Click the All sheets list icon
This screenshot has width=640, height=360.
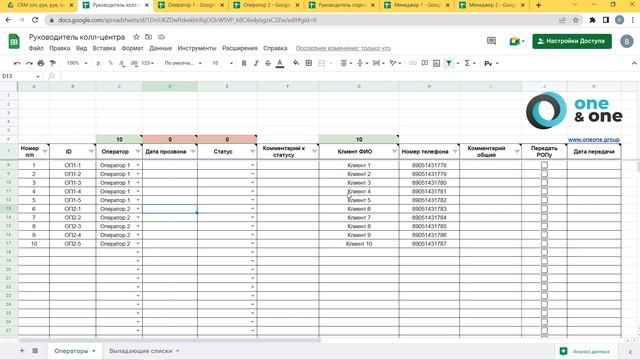35,351
